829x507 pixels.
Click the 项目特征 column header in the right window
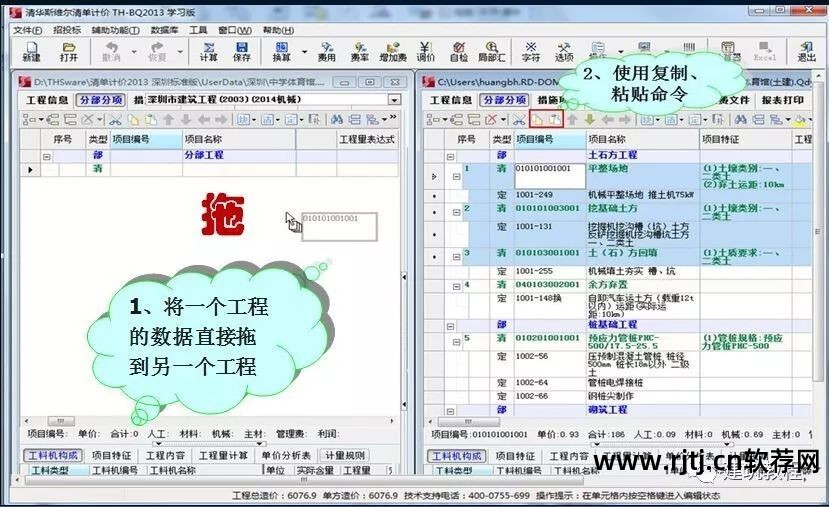point(745,139)
